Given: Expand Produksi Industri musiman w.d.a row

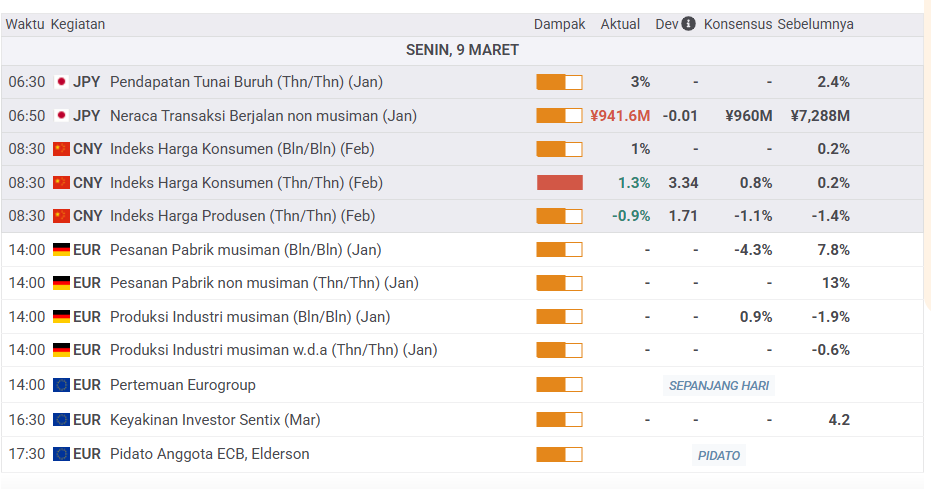Looking at the screenshot, I should tap(273, 350).
